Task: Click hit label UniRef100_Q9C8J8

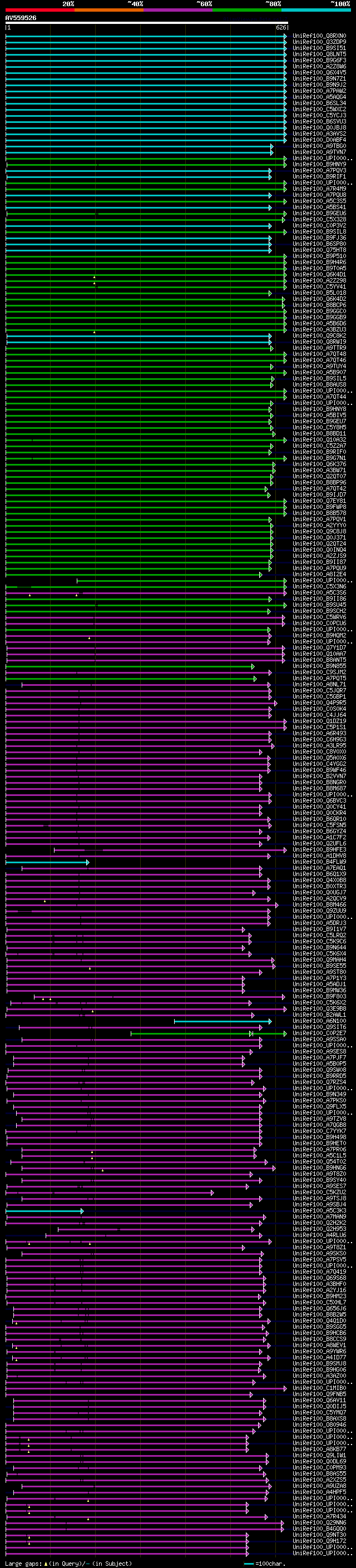Action: point(319,531)
